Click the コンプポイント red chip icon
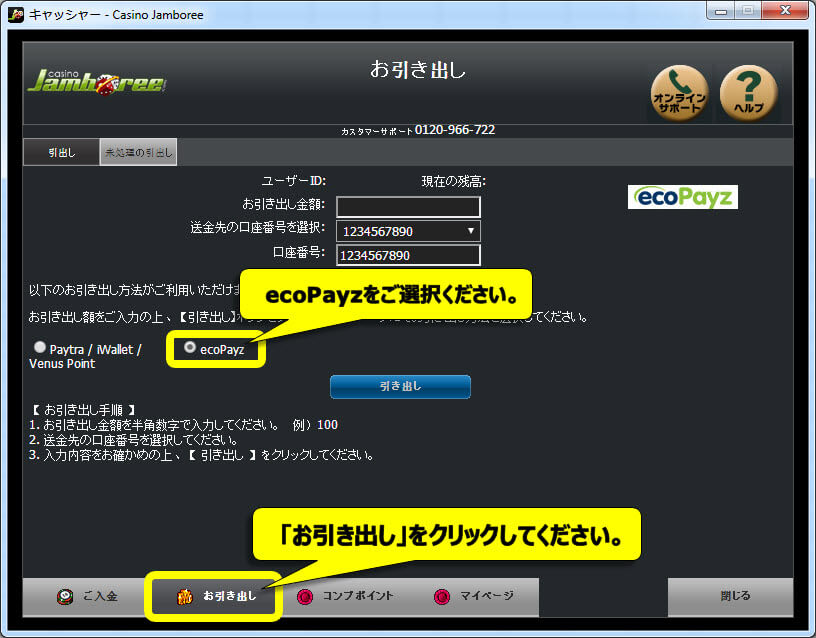Image resolution: width=816 pixels, height=638 pixels. (305, 596)
